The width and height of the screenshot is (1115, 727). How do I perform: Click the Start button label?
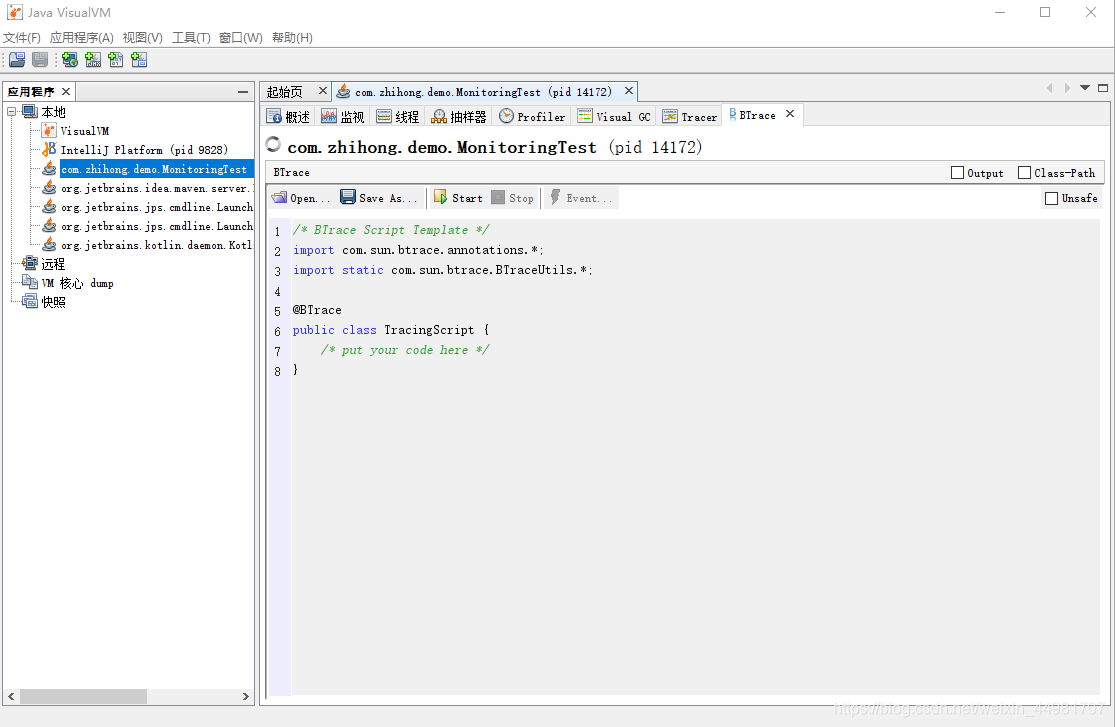click(x=467, y=198)
